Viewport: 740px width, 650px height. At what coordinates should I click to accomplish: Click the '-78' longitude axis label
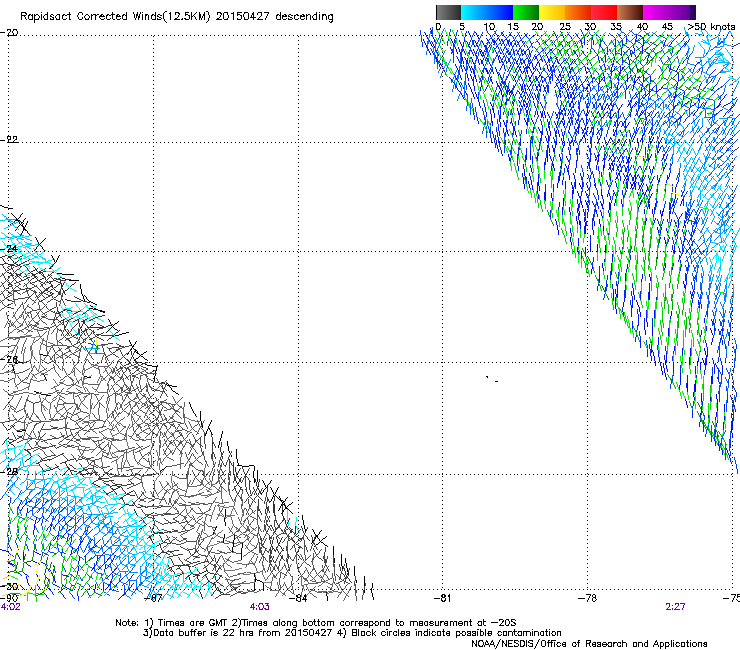click(588, 598)
